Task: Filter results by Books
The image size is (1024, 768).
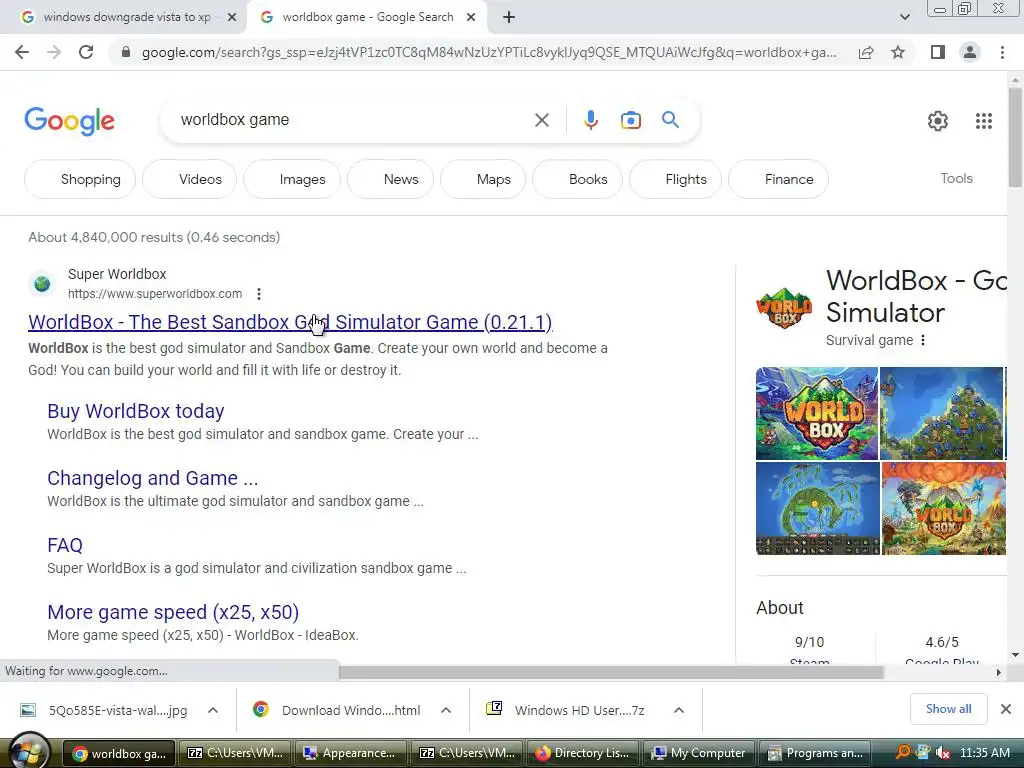Action: click(577, 179)
